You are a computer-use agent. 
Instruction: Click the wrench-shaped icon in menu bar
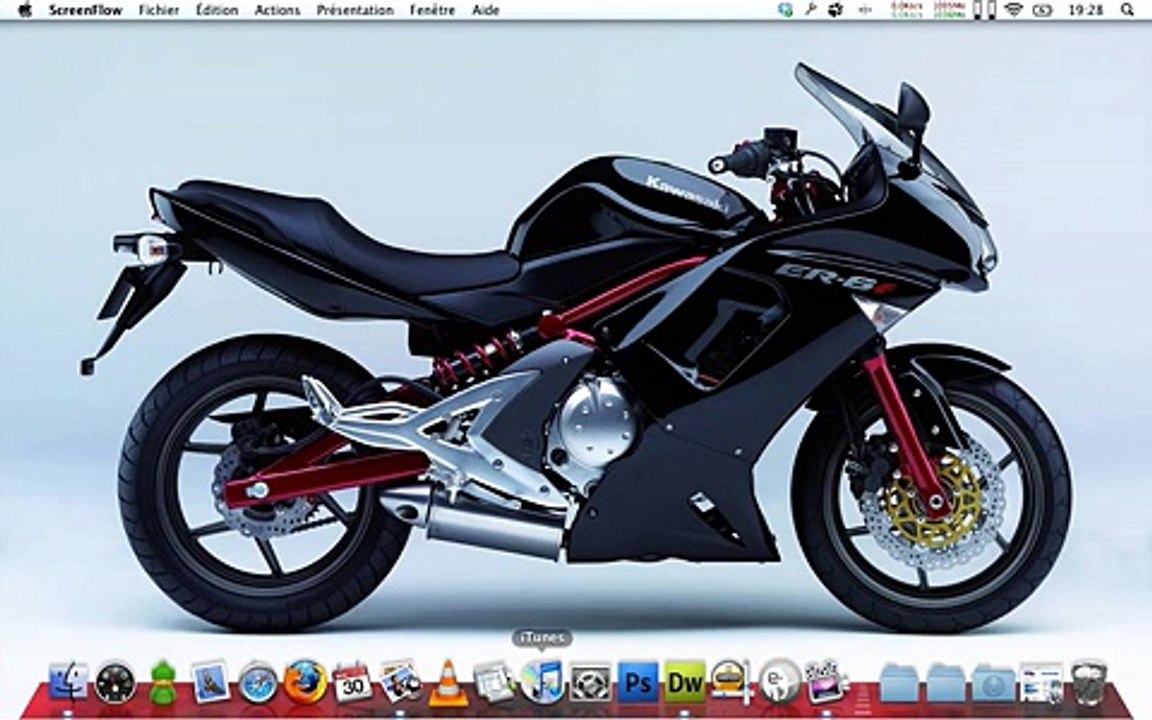(810, 10)
